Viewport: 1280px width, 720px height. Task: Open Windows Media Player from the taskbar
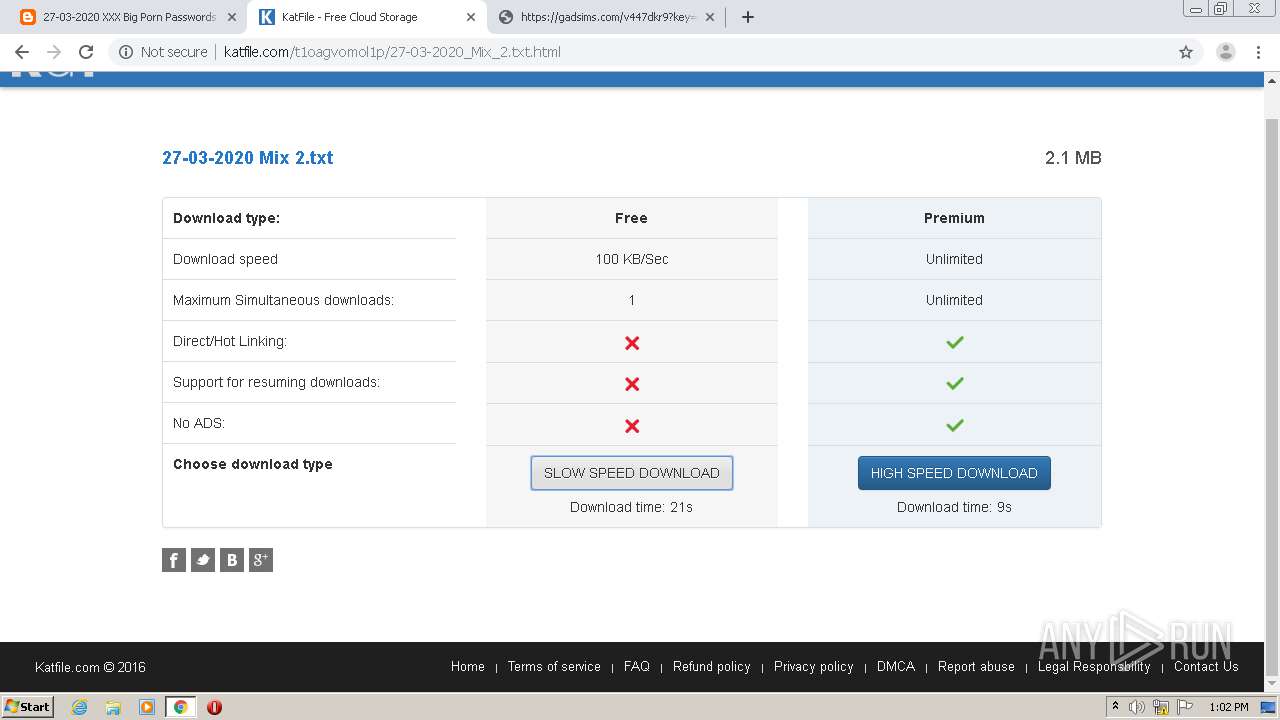tap(147, 707)
